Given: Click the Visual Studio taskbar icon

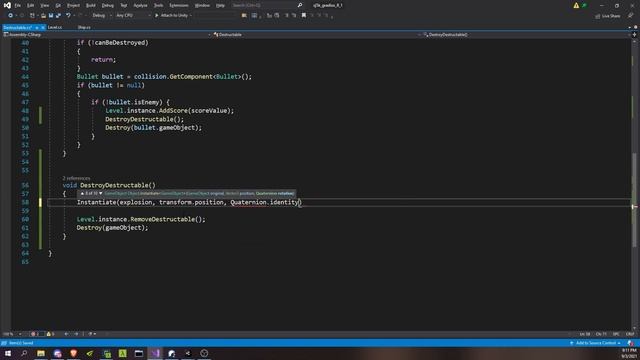Looking at the screenshot, I should (155, 353).
